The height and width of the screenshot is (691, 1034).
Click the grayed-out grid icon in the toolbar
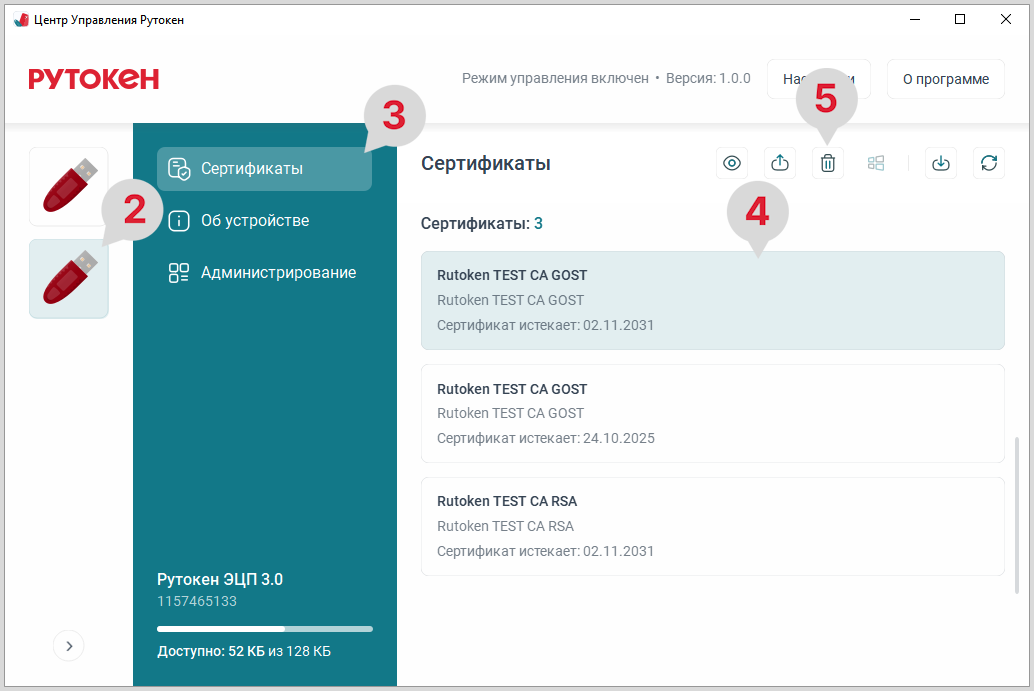(x=876, y=163)
